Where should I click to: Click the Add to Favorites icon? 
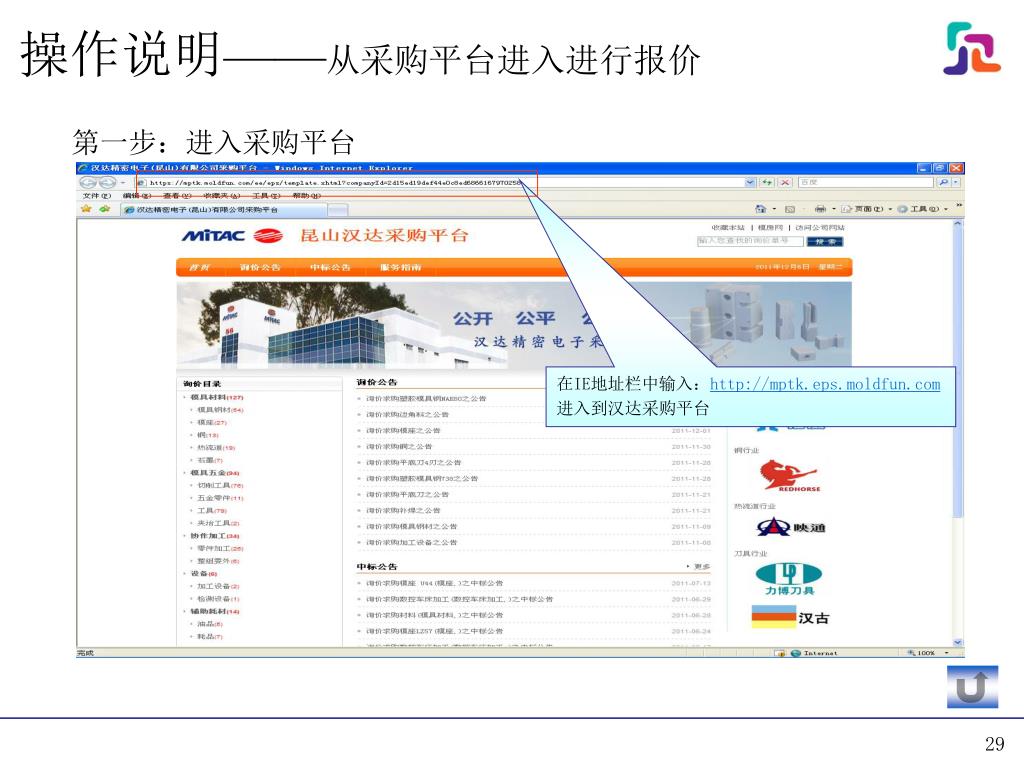[104, 209]
